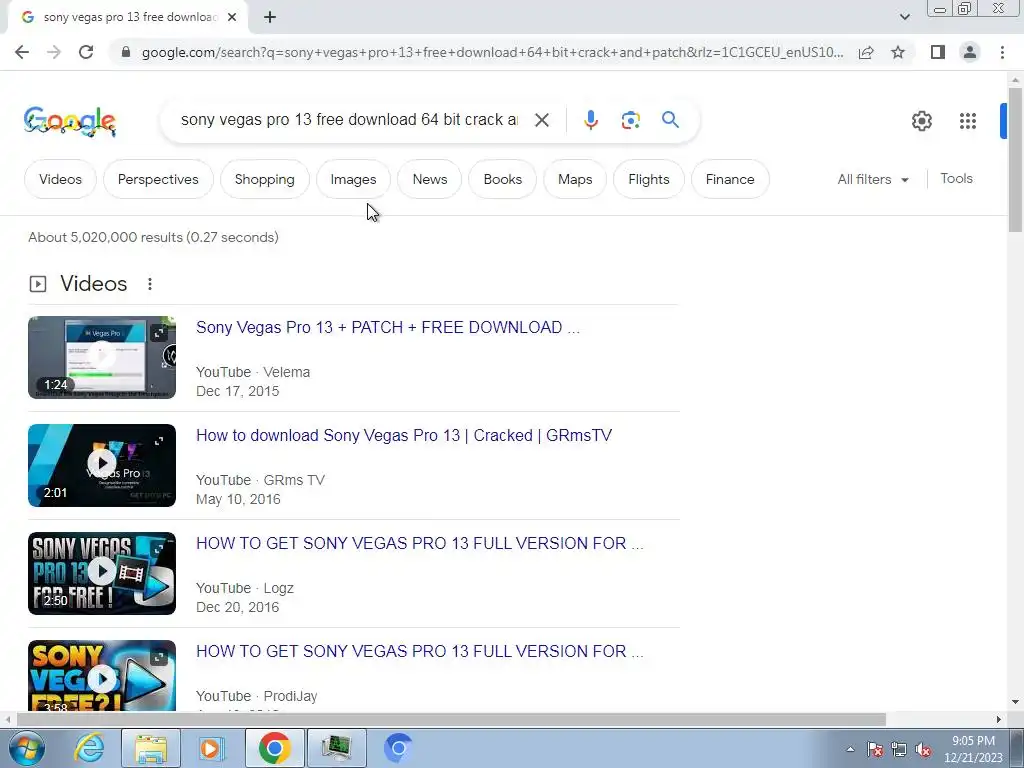Launch Internet Explorer from taskbar
Screen dimensions: 1024x768
tap(89, 748)
